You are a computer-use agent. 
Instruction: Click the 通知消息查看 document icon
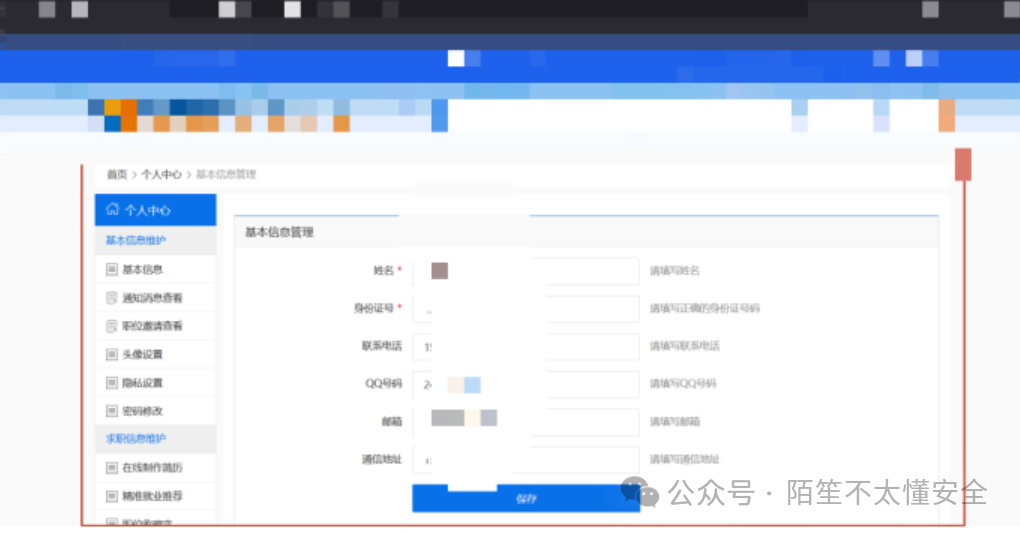tap(112, 298)
